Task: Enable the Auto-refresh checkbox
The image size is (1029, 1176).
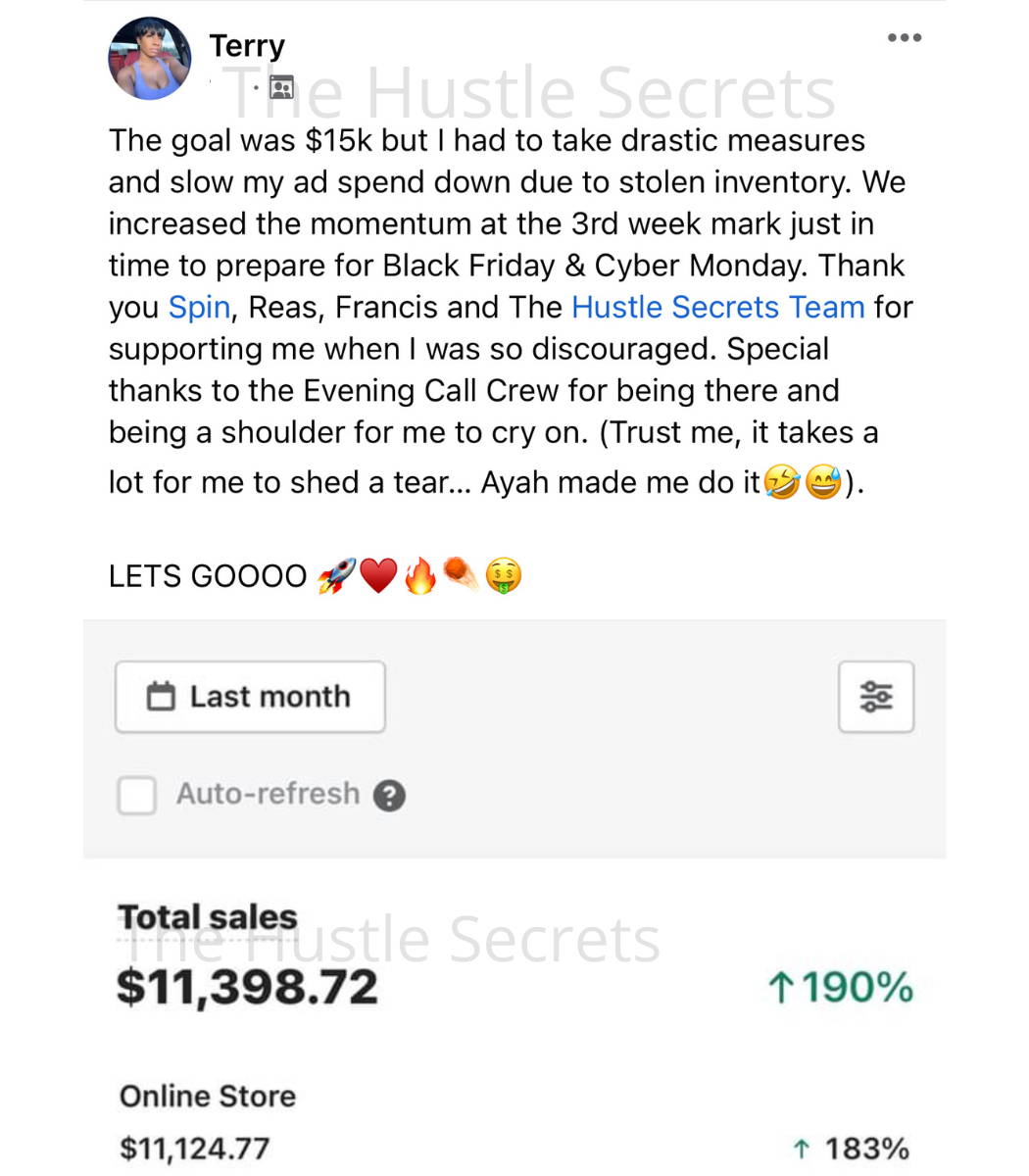Action: [136, 795]
